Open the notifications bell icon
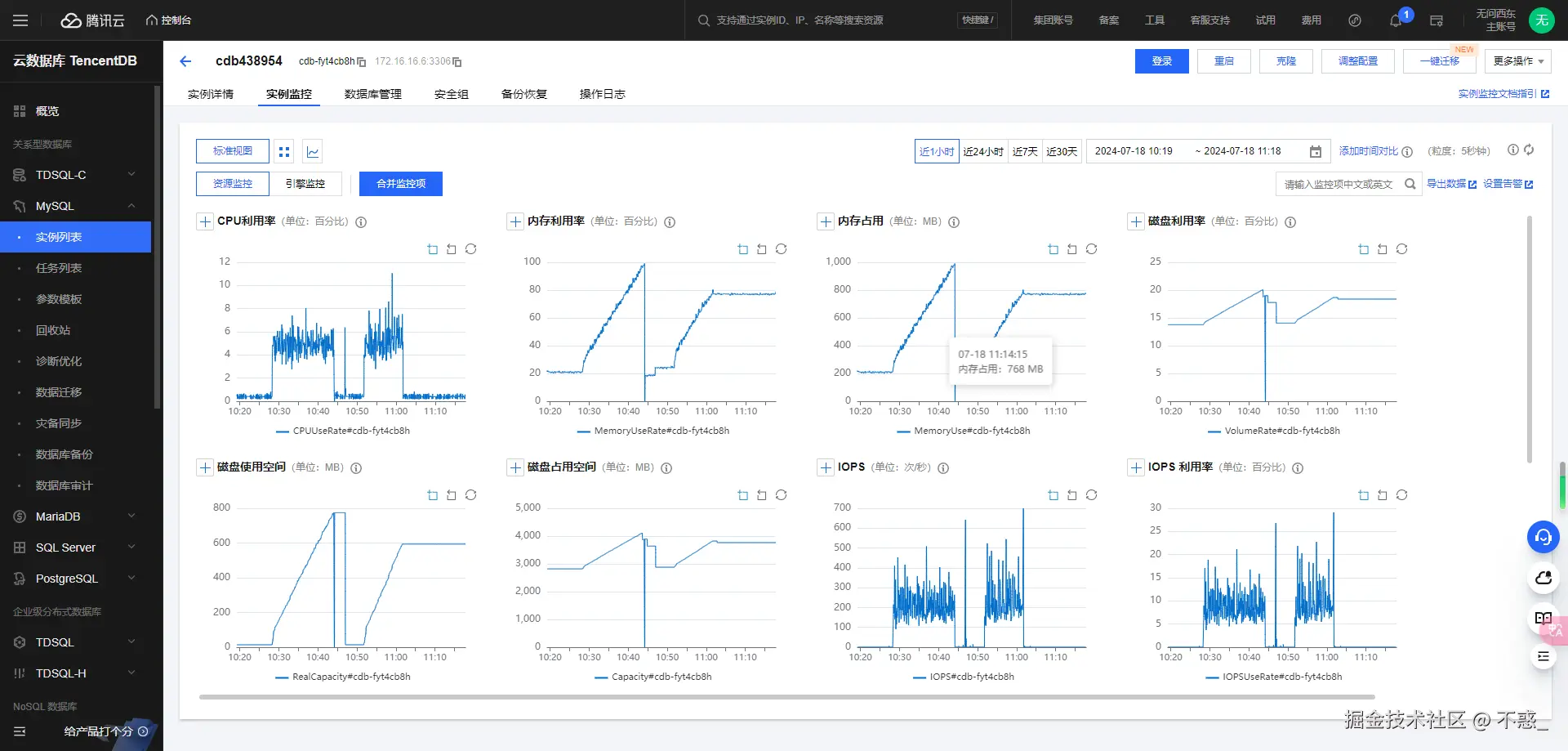 pyautogui.click(x=1396, y=20)
